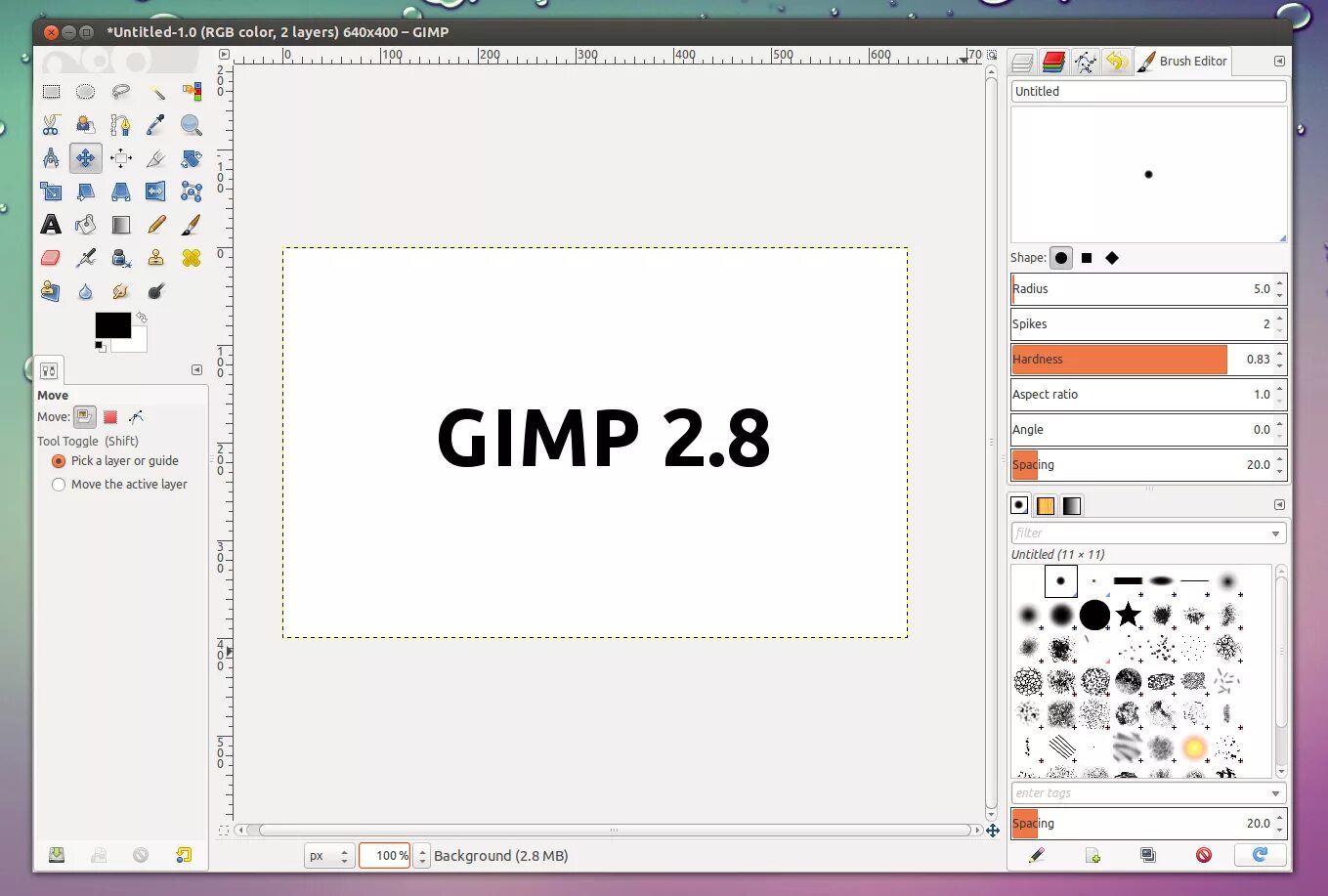Toggle Quick Mask at canvas bottom-left corner
This screenshot has height=896, width=1328.
tap(224, 831)
